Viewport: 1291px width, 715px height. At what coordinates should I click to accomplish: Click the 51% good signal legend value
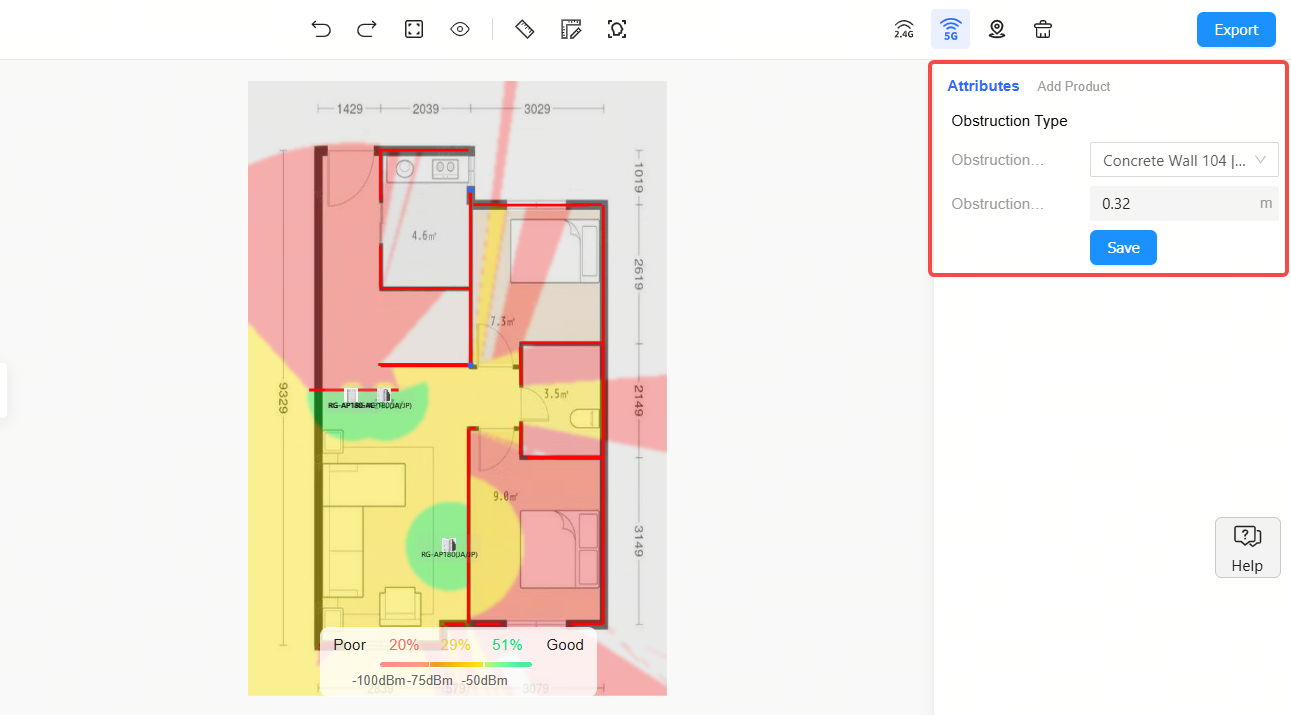pos(507,645)
